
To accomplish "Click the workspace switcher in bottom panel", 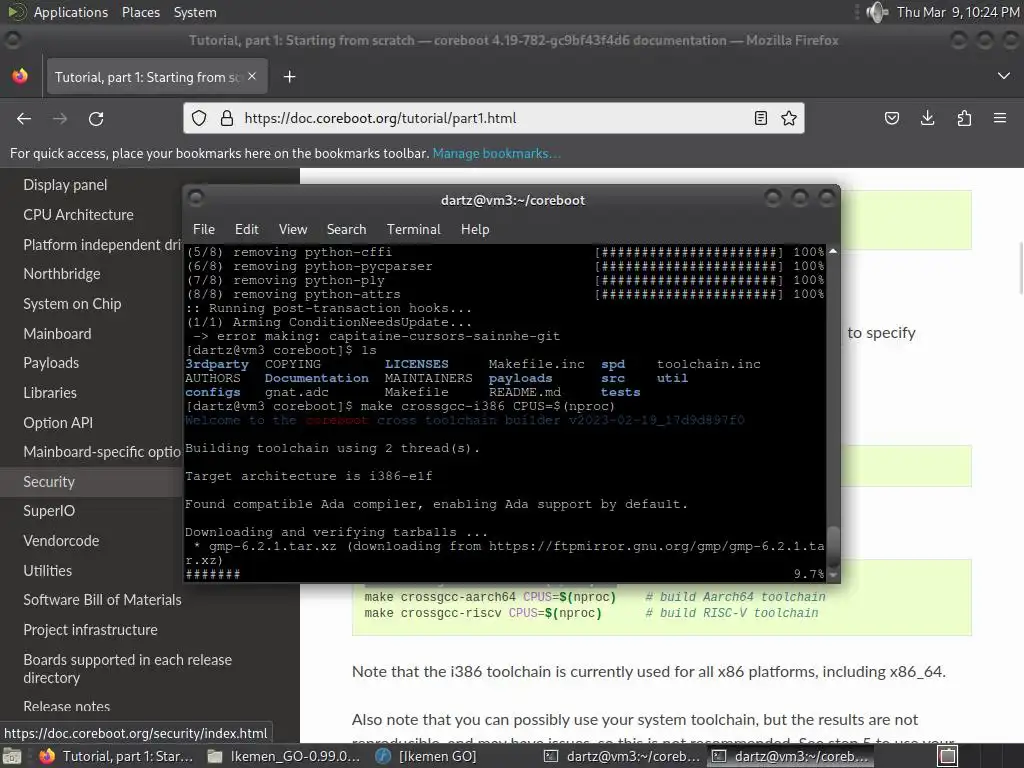I will click(x=948, y=756).
